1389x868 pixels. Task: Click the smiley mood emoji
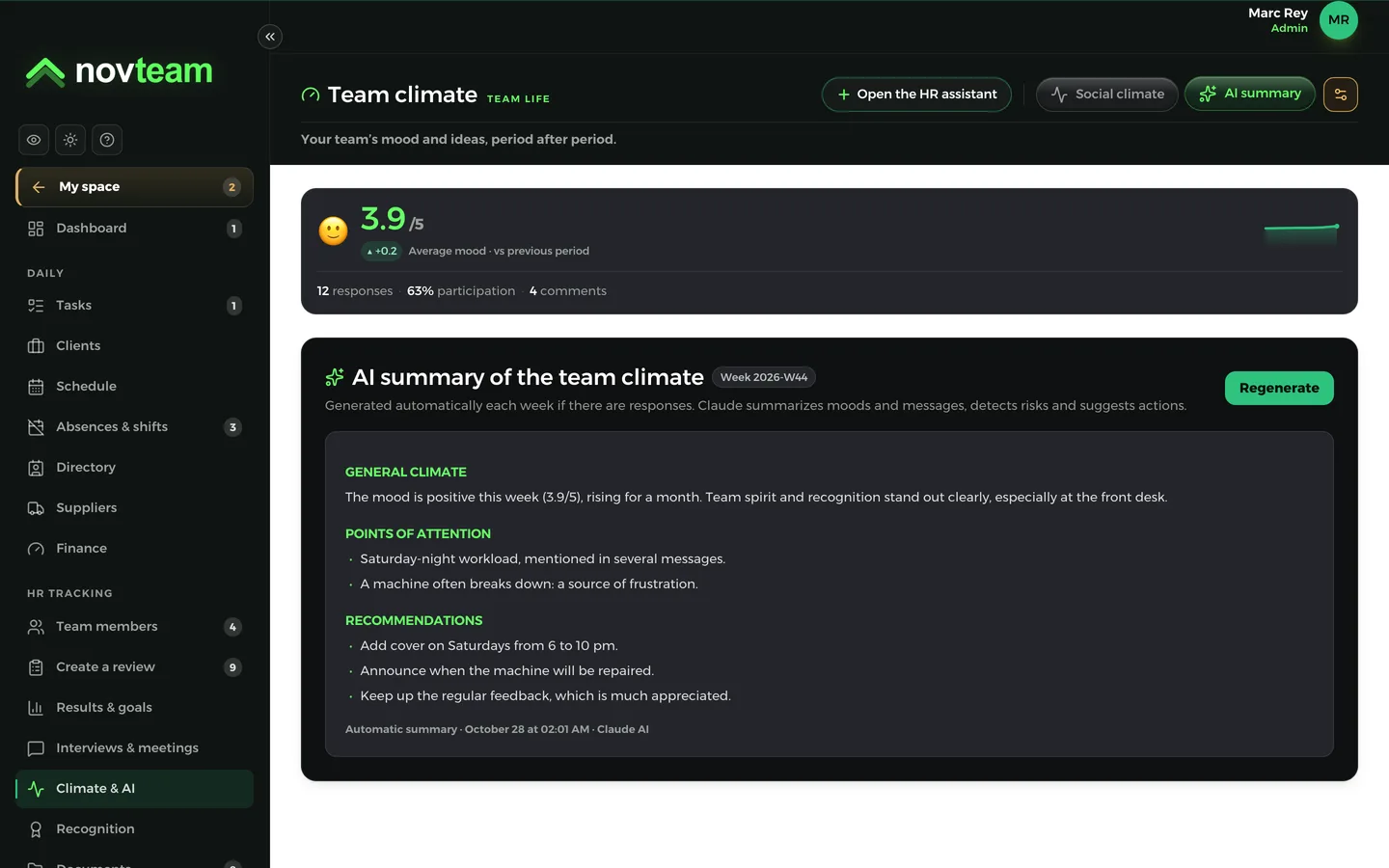point(334,231)
